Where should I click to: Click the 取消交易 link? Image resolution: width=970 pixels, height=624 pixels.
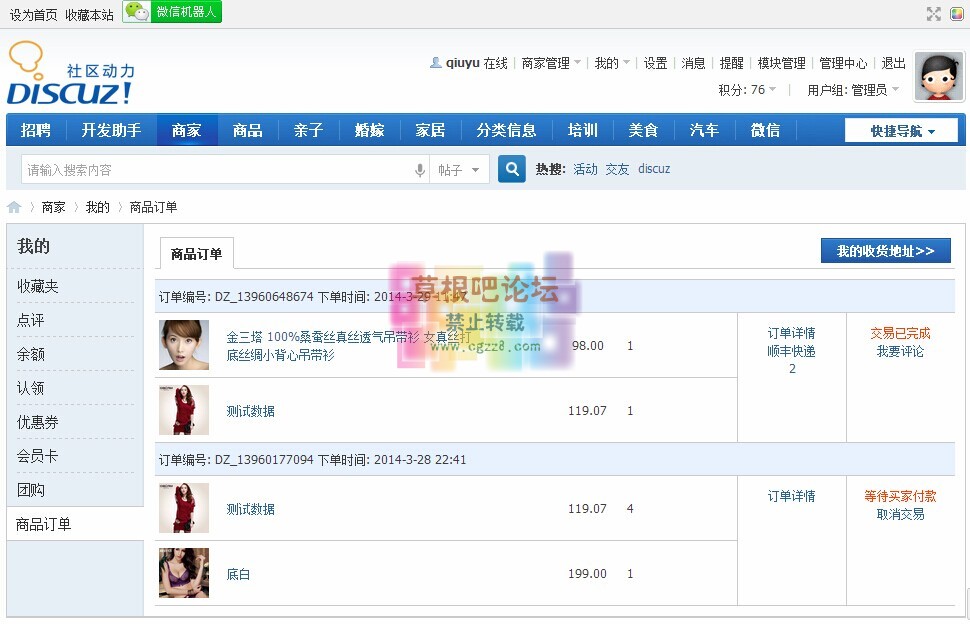(900, 514)
